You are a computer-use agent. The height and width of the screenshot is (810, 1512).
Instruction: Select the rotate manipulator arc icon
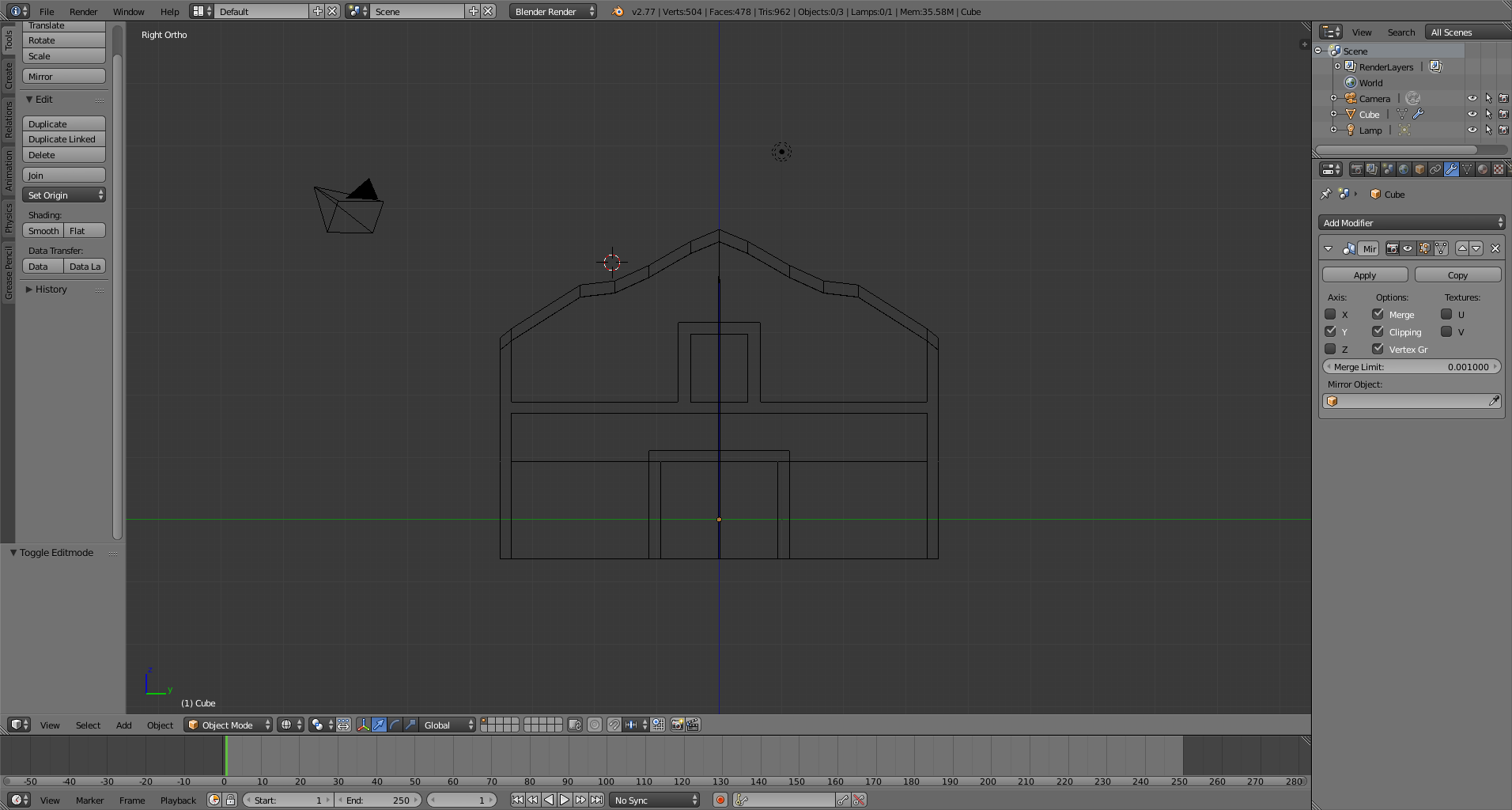click(x=395, y=725)
